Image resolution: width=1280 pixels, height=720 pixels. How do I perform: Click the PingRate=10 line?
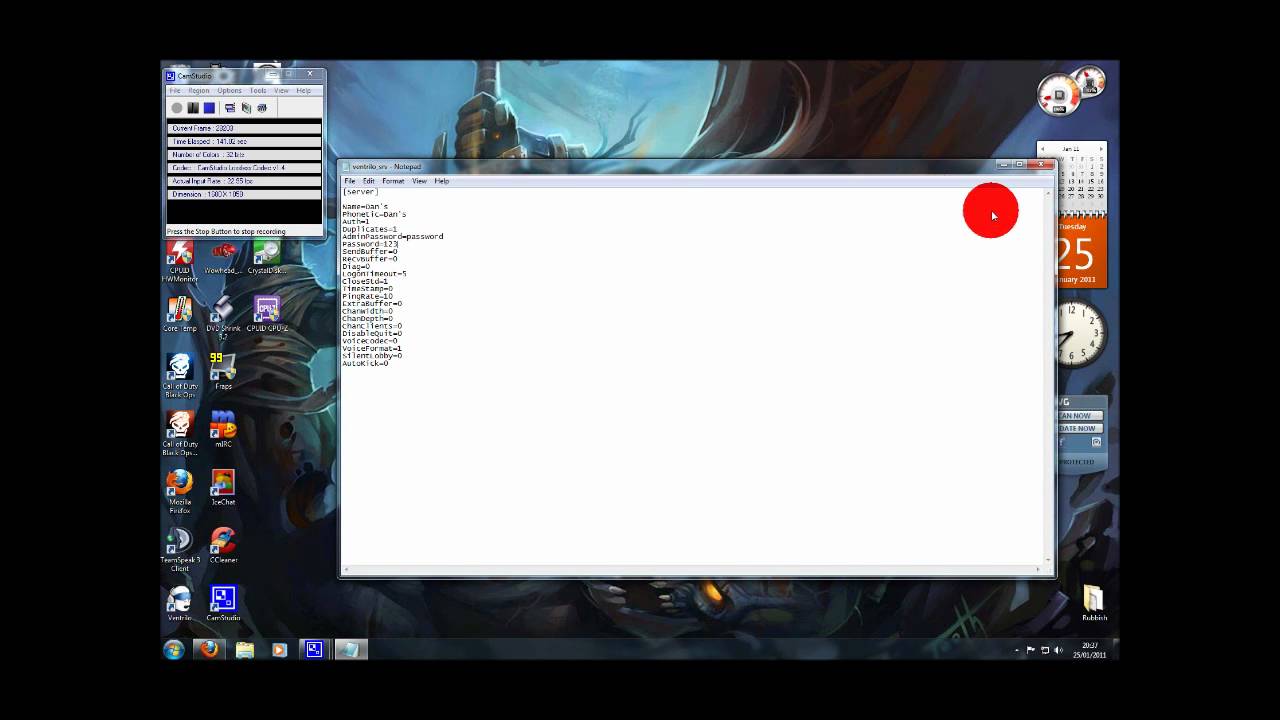367,296
